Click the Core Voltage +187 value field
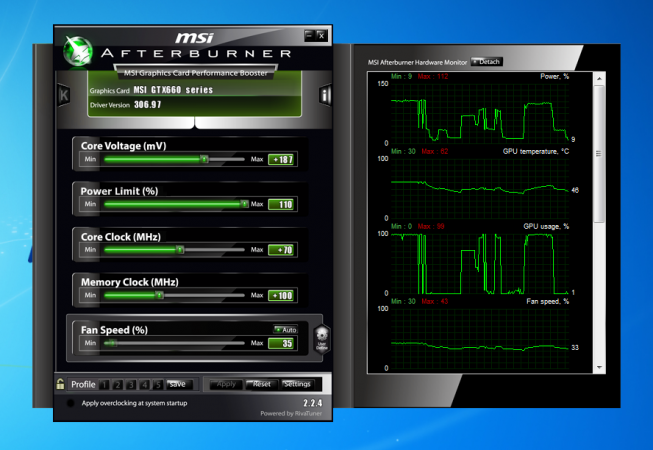Viewport: 653px width, 450px height. click(x=281, y=159)
